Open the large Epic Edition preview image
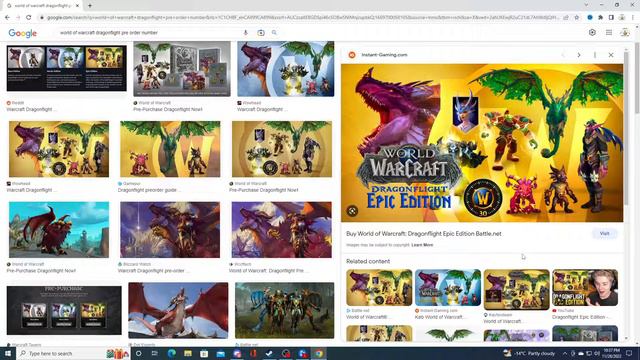The image size is (640, 360). 482,143
